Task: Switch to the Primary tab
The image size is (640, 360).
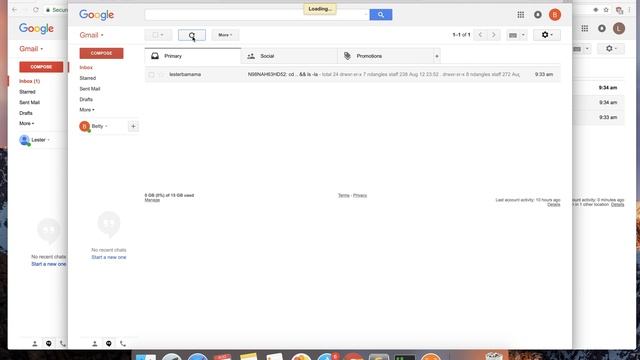Action: point(193,56)
